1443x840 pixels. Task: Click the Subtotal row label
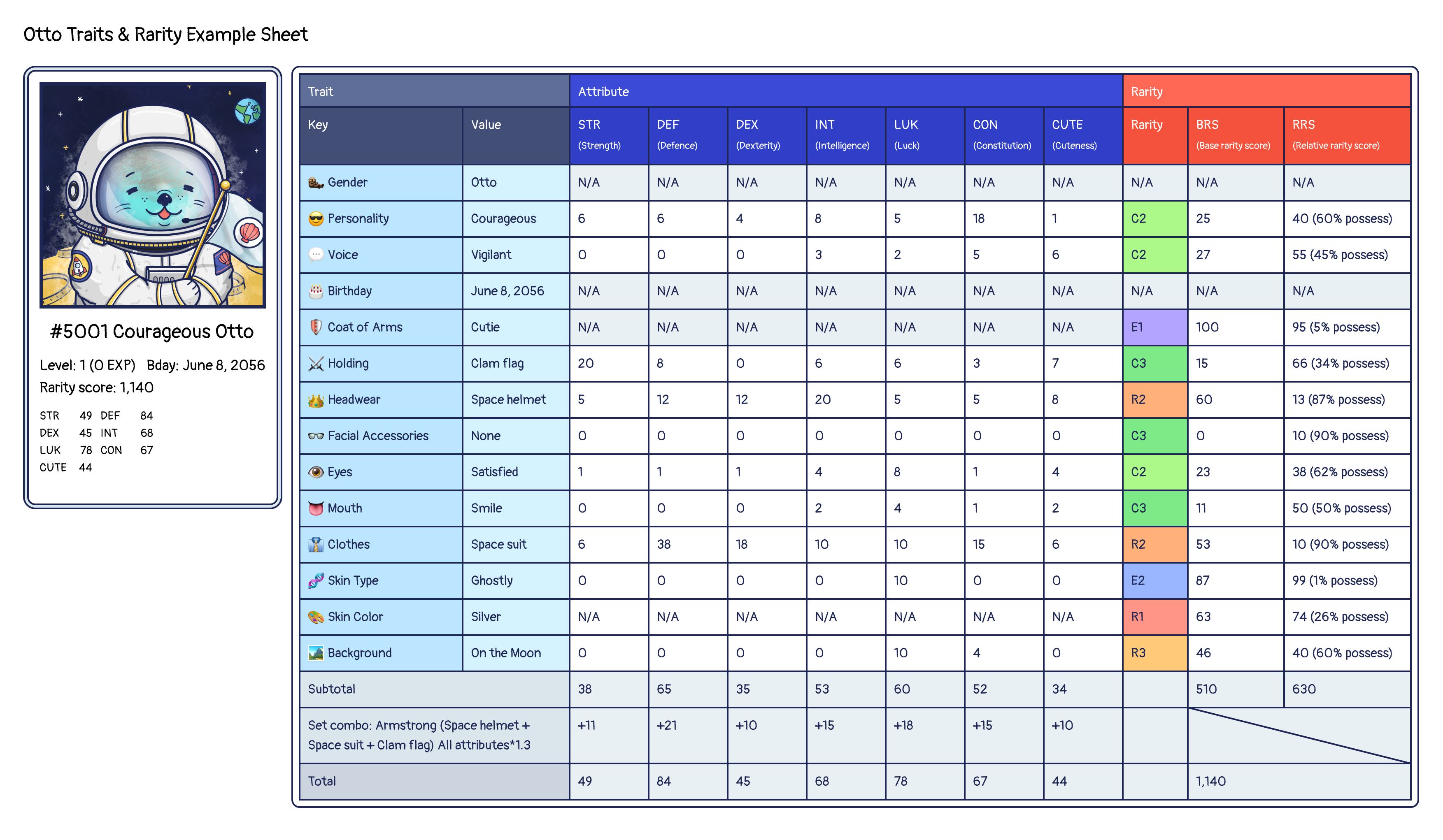[434, 689]
